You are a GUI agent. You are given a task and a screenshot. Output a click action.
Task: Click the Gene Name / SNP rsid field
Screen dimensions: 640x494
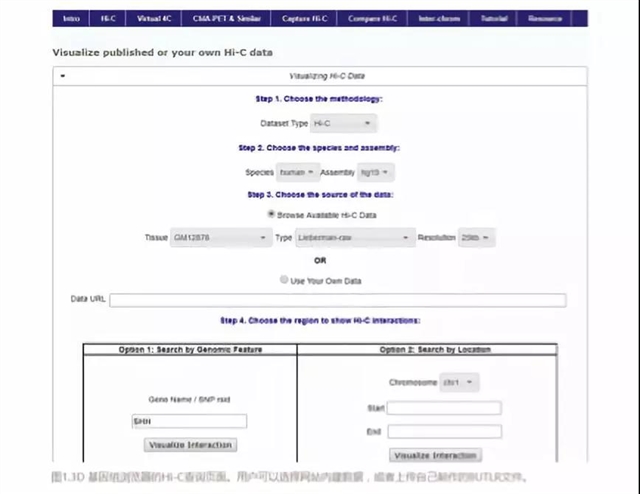(x=189, y=422)
